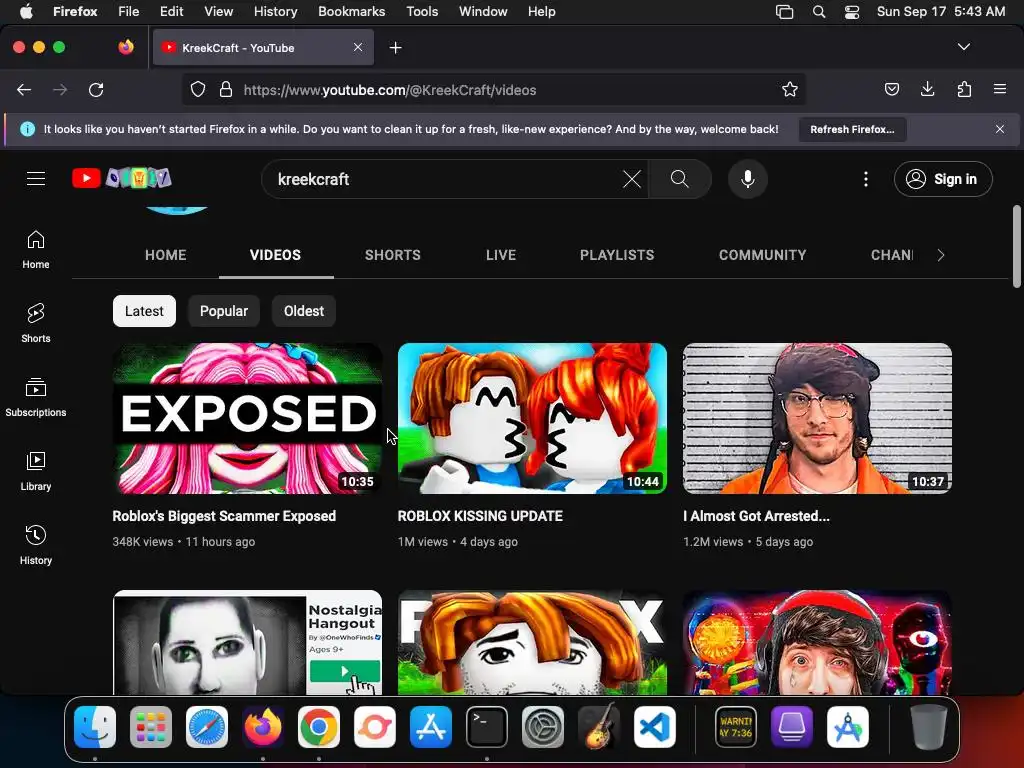1024x768 pixels.
Task: Open the View menu
Action: (x=218, y=12)
